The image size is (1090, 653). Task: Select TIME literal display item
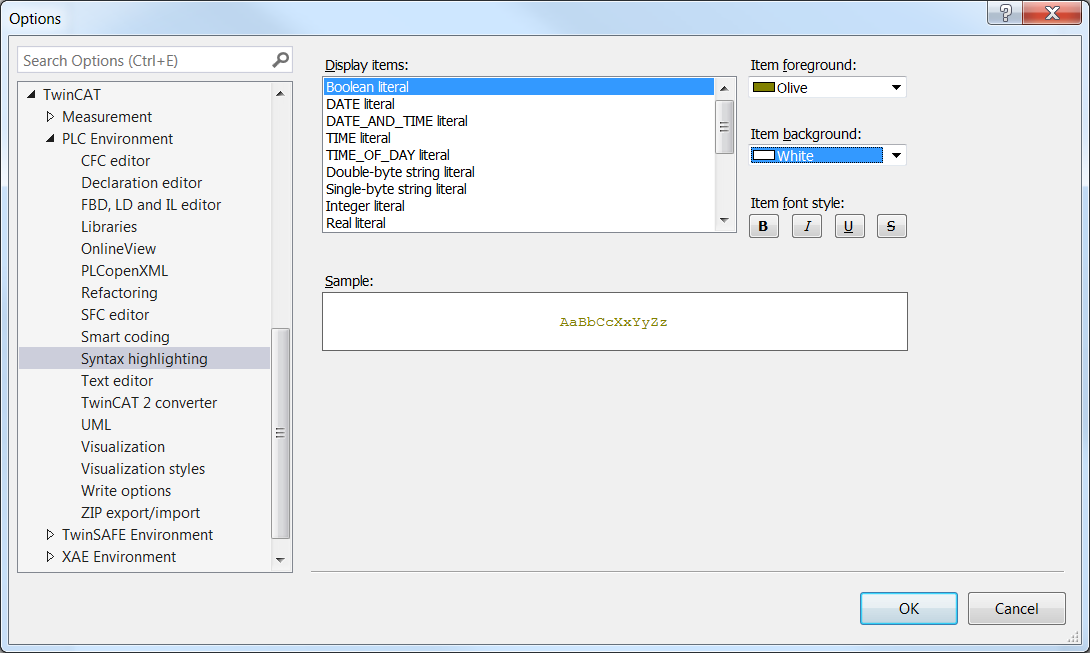pyautogui.click(x=519, y=138)
